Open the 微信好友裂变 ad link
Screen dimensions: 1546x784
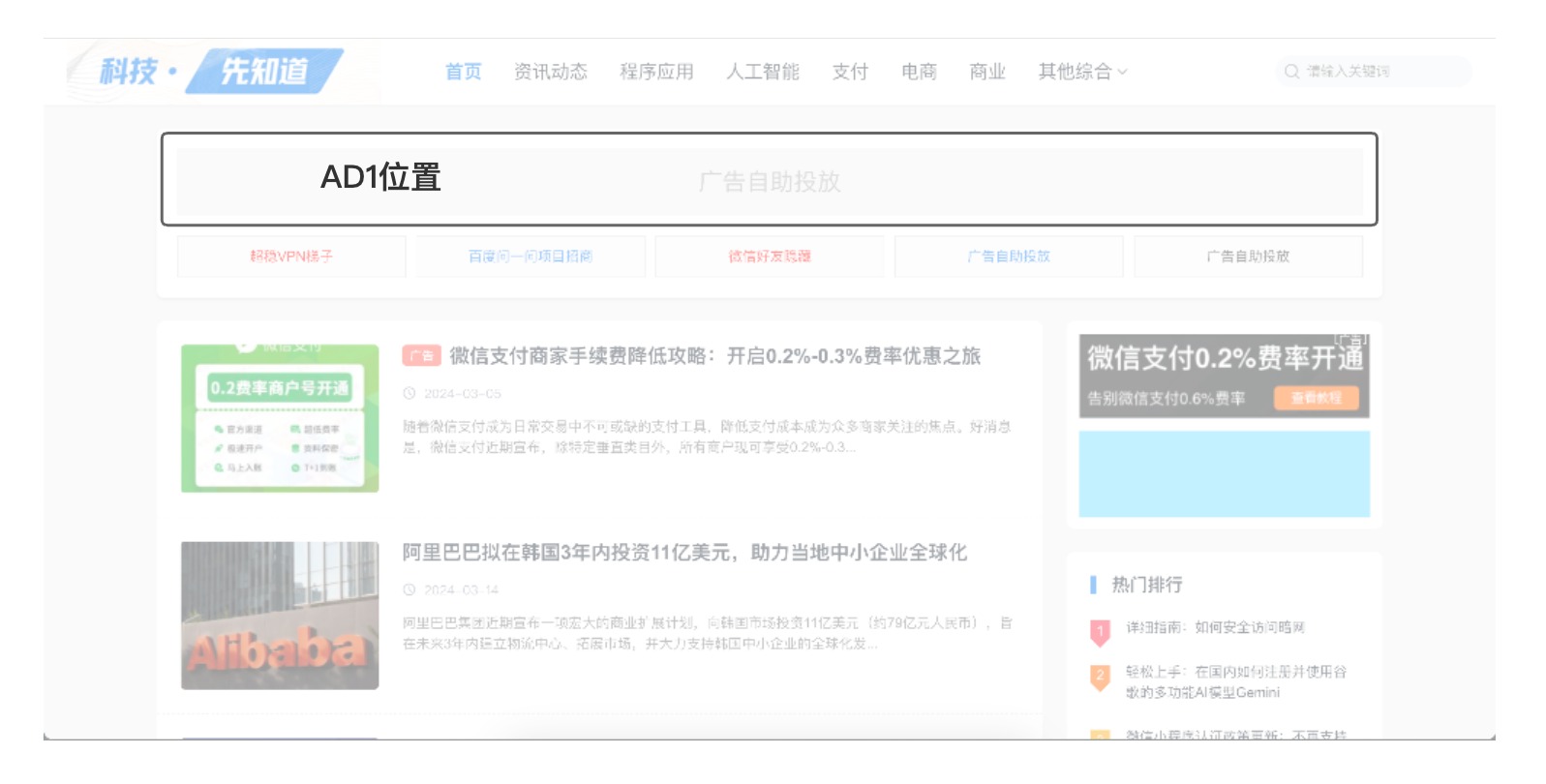[770, 256]
